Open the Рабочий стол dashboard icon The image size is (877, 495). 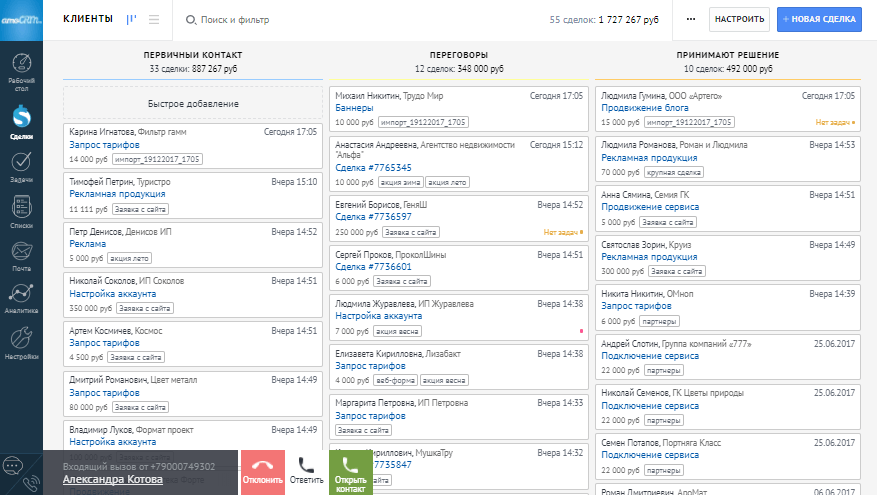[x=21, y=68]
